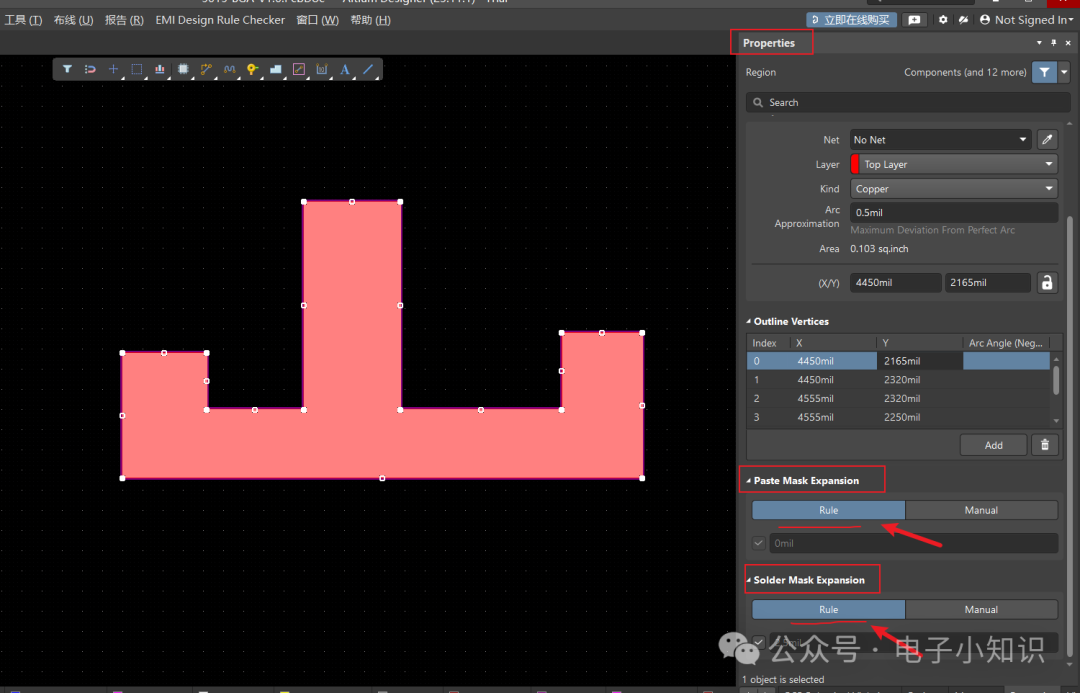Pin the Properties panel
1080x693 pixels.
click(x=1053, y=43)
